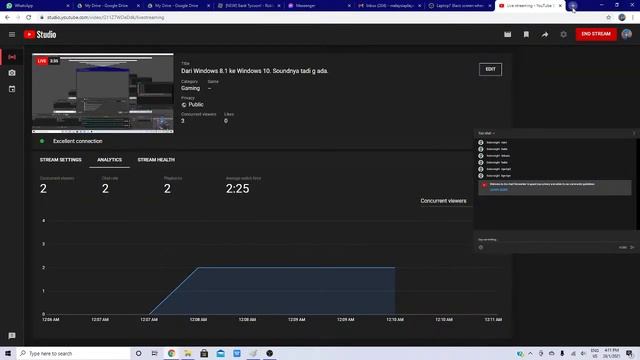Click the EDIT button for stream details
Image resolution: width=640 pixels, height=360 pixels.
pyautogui.click(x=490, y=69)
